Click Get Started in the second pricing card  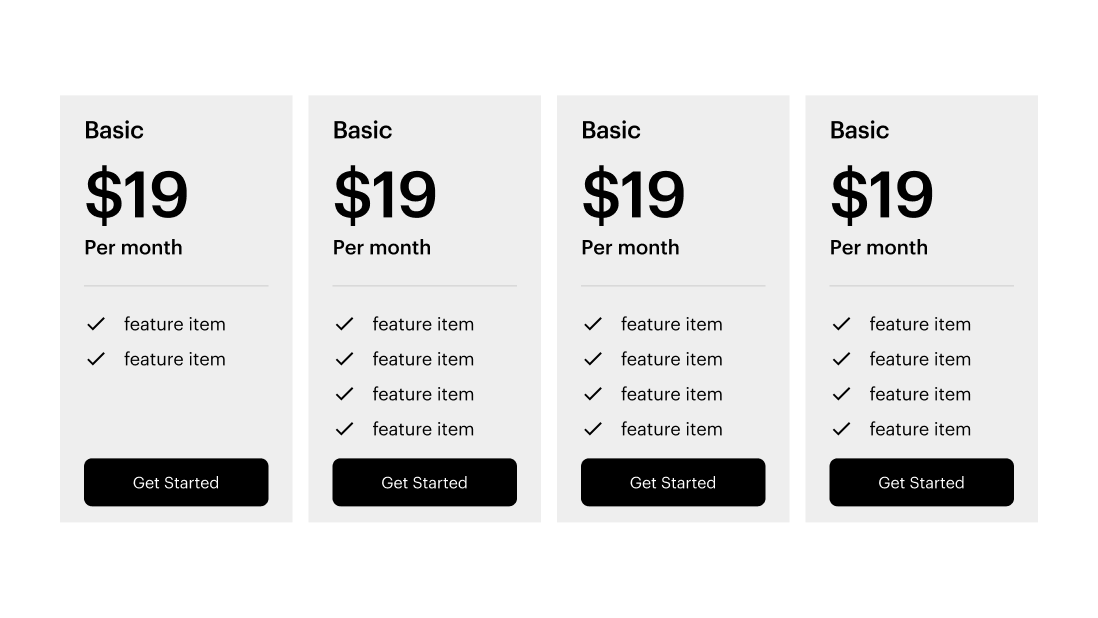[424, 482]
